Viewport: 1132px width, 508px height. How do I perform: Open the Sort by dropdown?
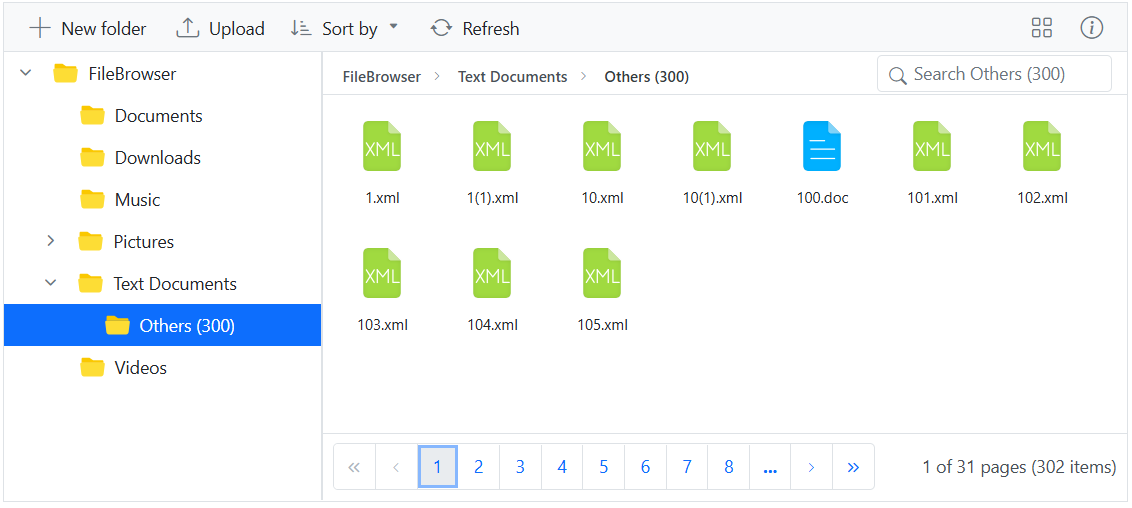344,29
